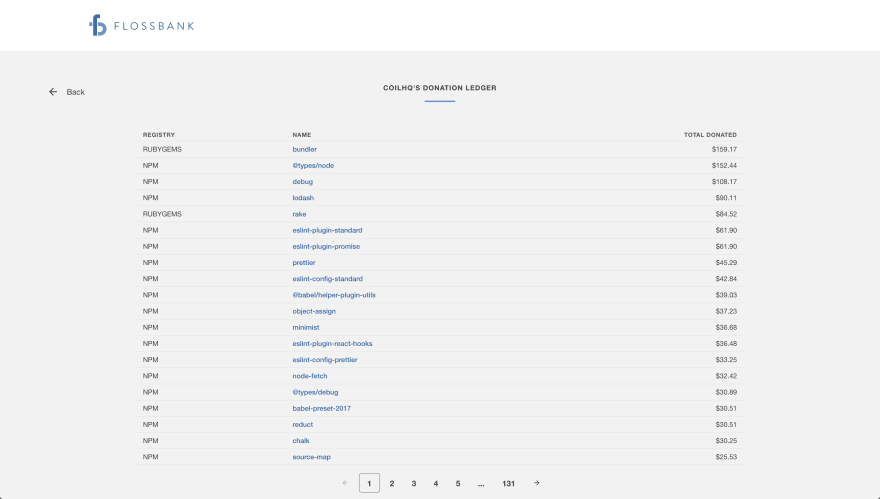
Task: Open eslint-plugin-standard link
Action: 327,230
